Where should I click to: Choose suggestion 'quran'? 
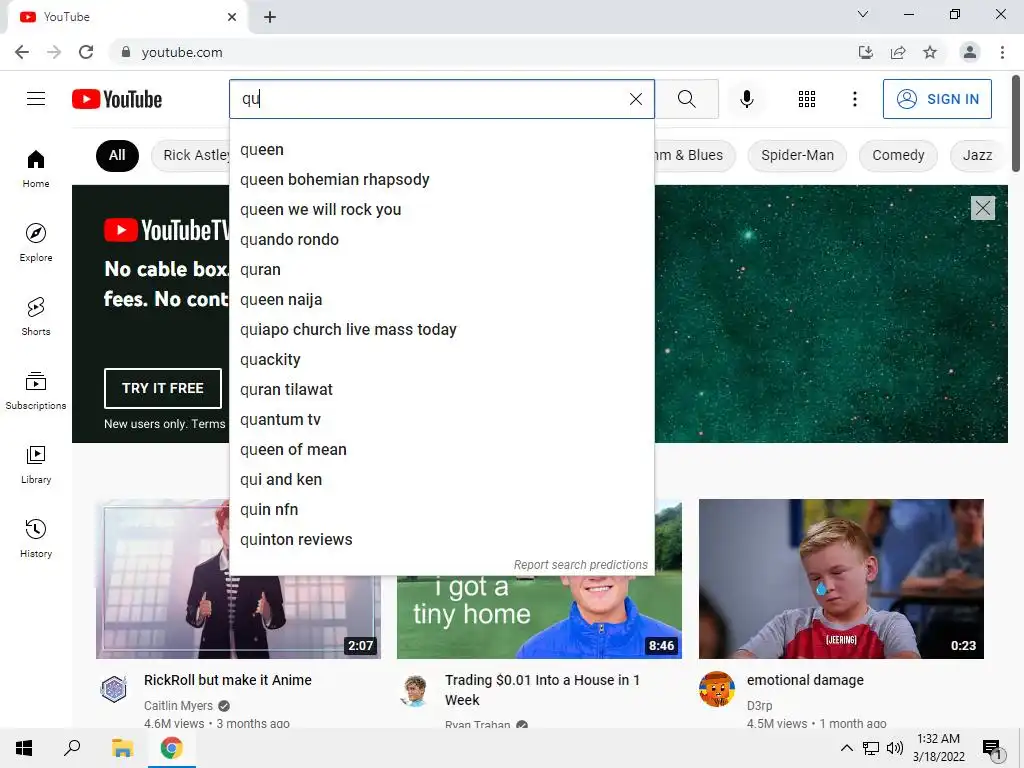pyautogui.click(x=441, y=270)
